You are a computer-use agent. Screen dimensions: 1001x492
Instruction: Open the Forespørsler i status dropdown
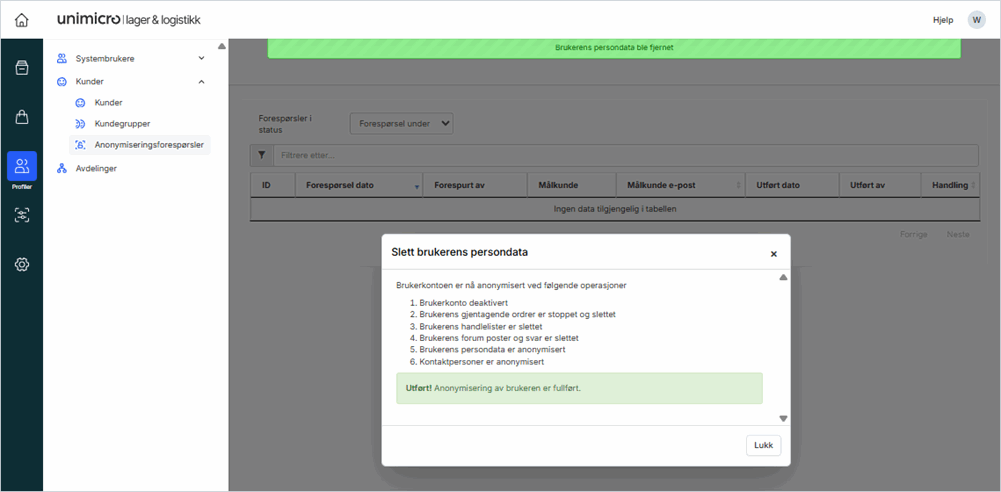[401, 123]
